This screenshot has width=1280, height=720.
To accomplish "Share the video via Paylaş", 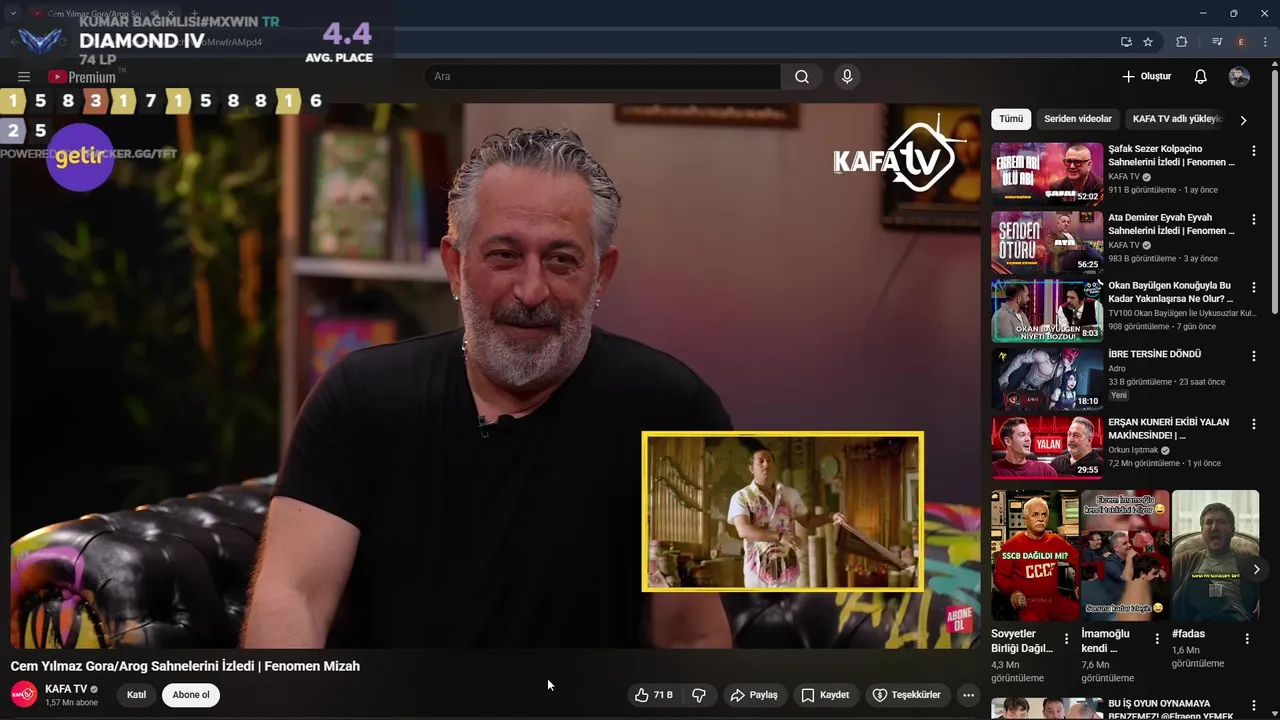I will pyautogui.click(x=754, y=695).
